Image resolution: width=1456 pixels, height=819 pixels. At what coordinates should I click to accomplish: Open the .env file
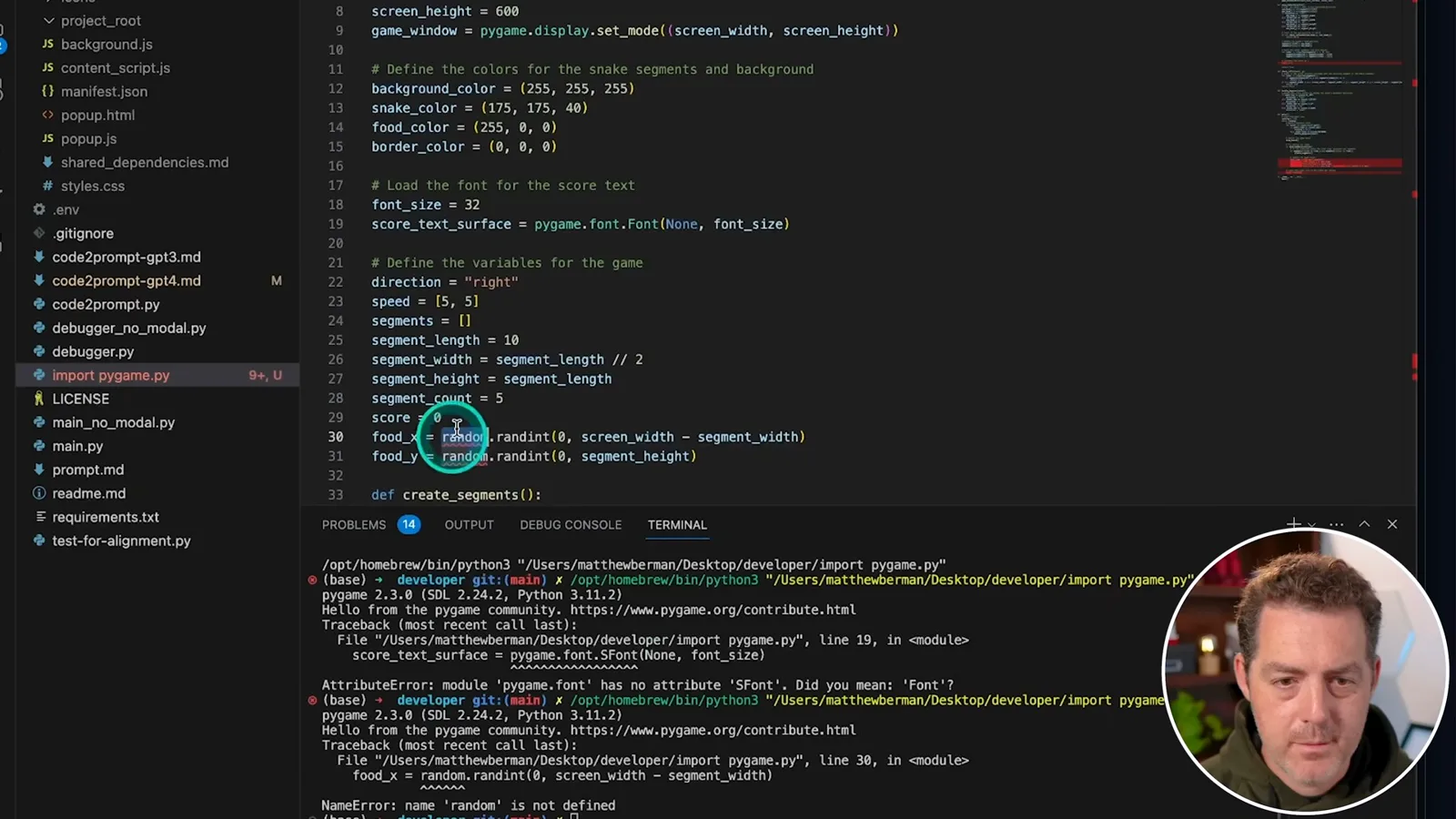point(66,209)
